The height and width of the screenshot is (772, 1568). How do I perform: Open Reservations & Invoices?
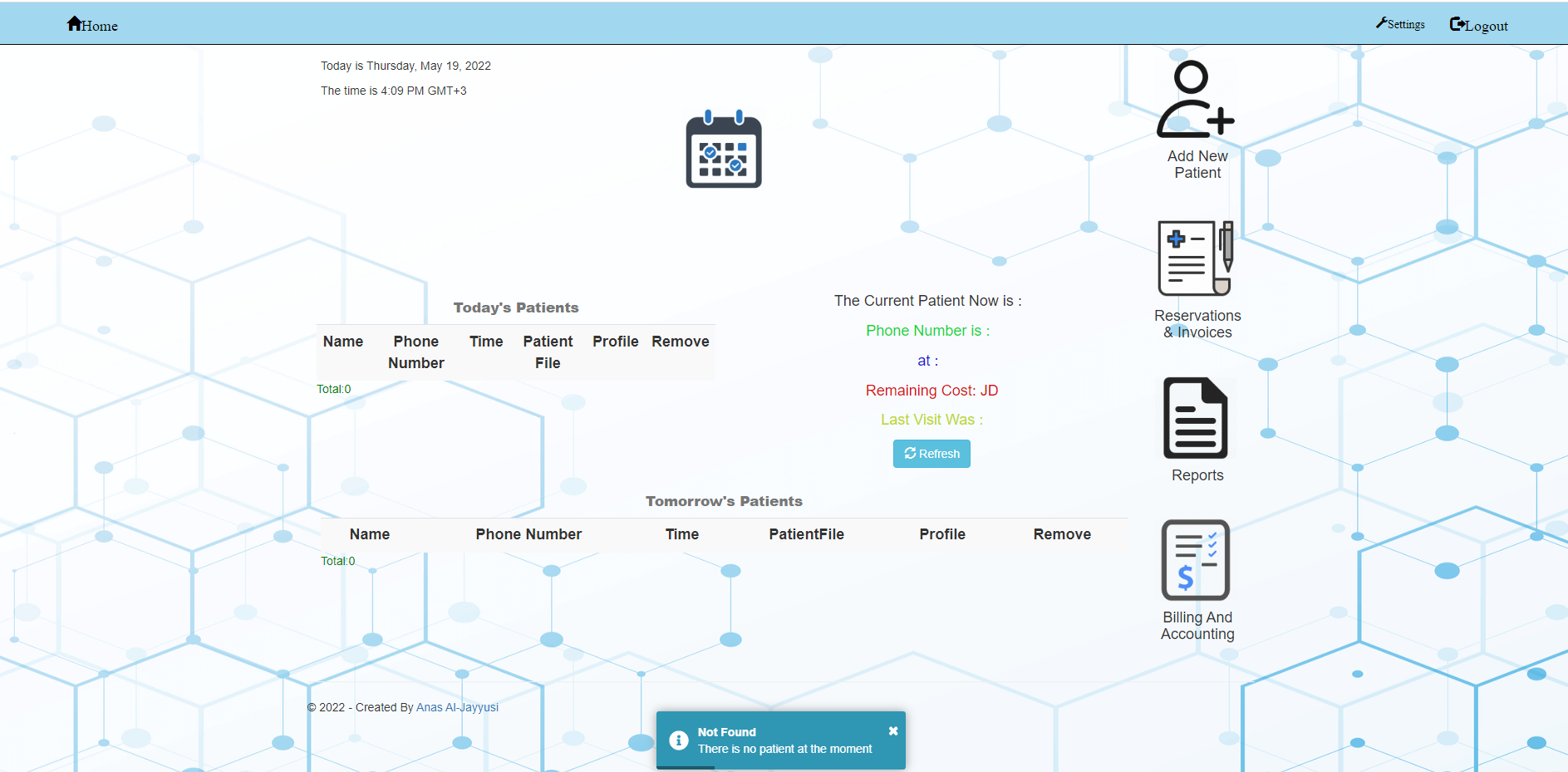(x=1195, y=258)
